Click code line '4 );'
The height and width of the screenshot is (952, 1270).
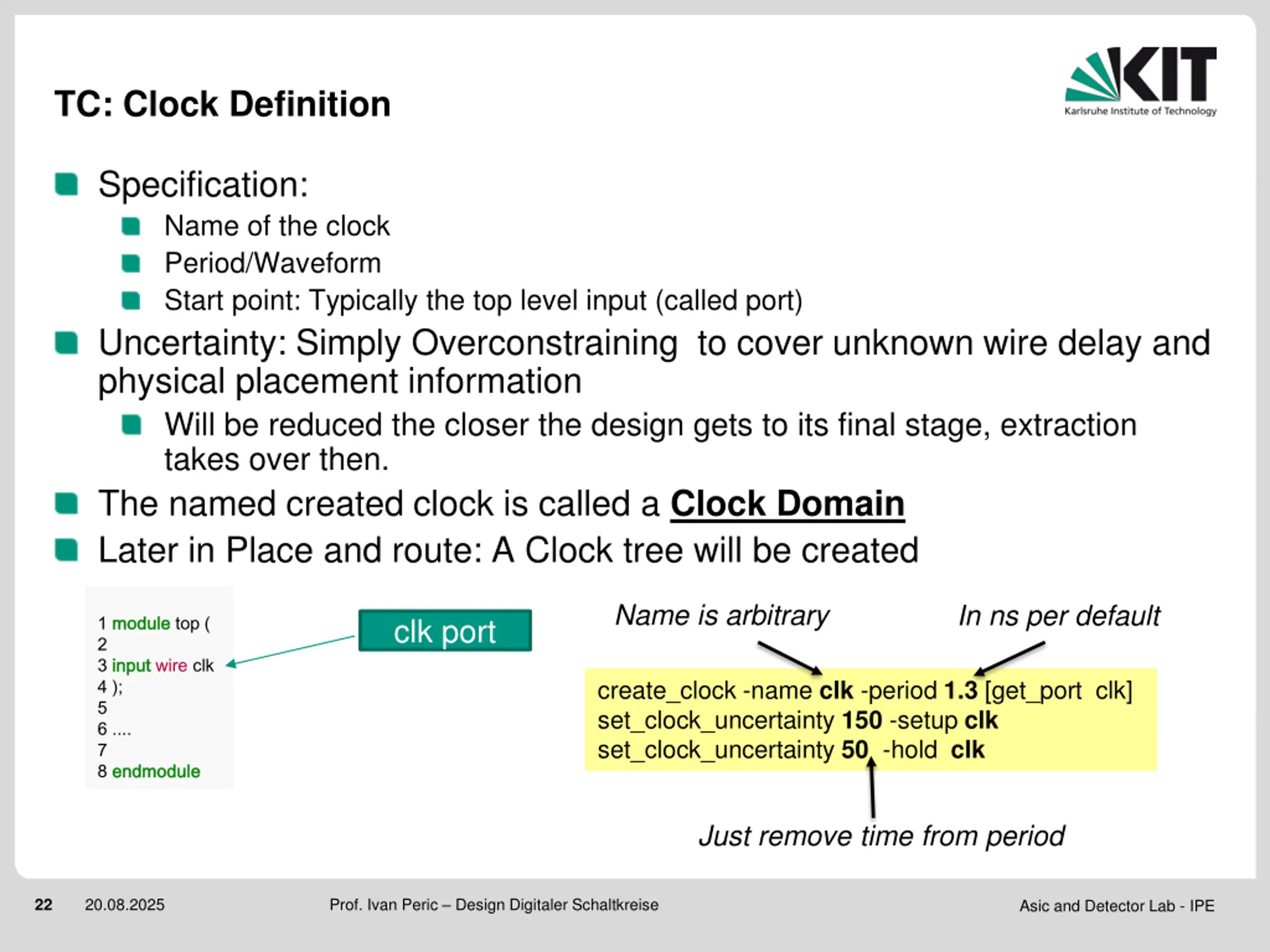(110, 687)
